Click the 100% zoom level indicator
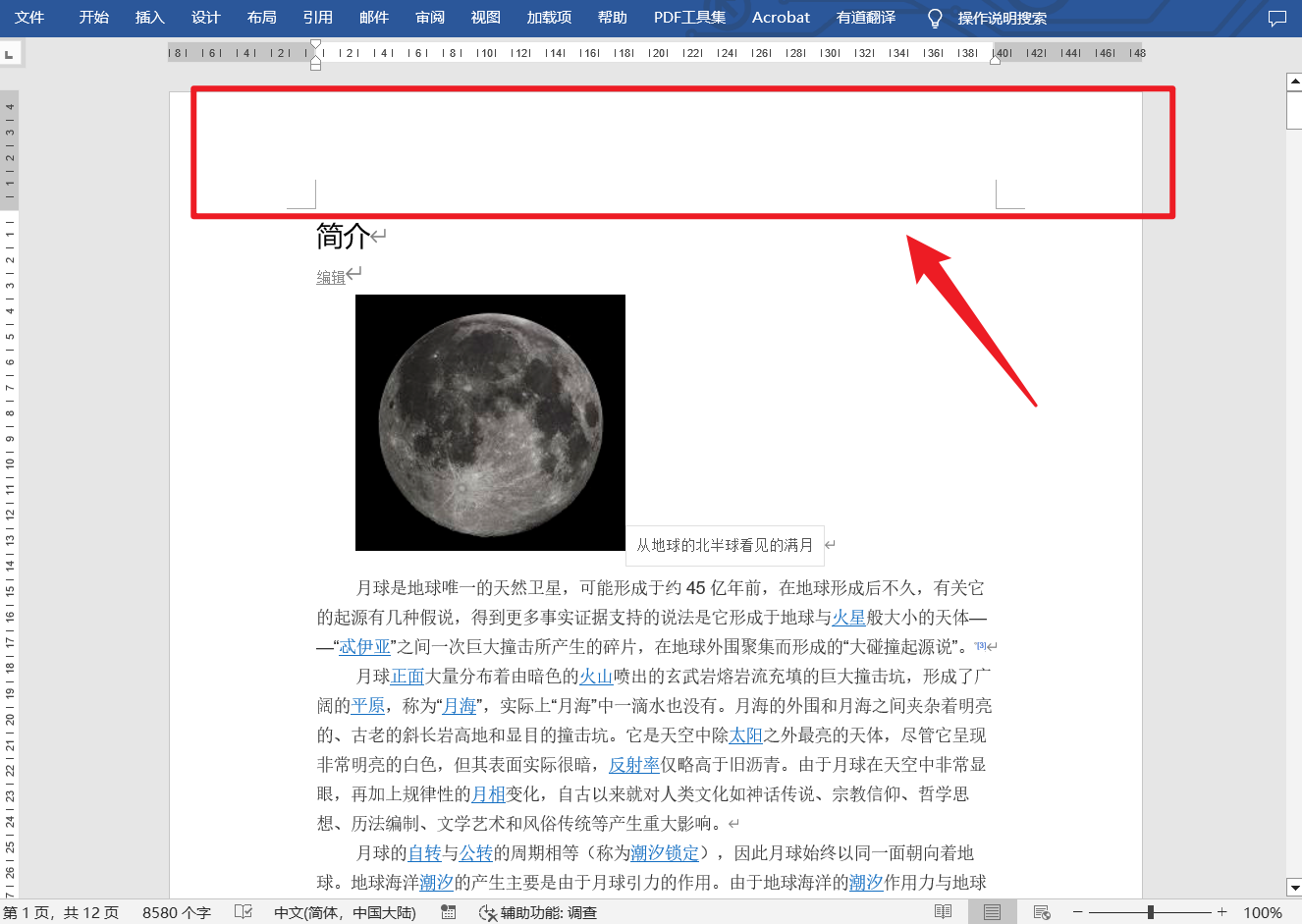This screenshot has width=1302, height=924. point(1264,912)
